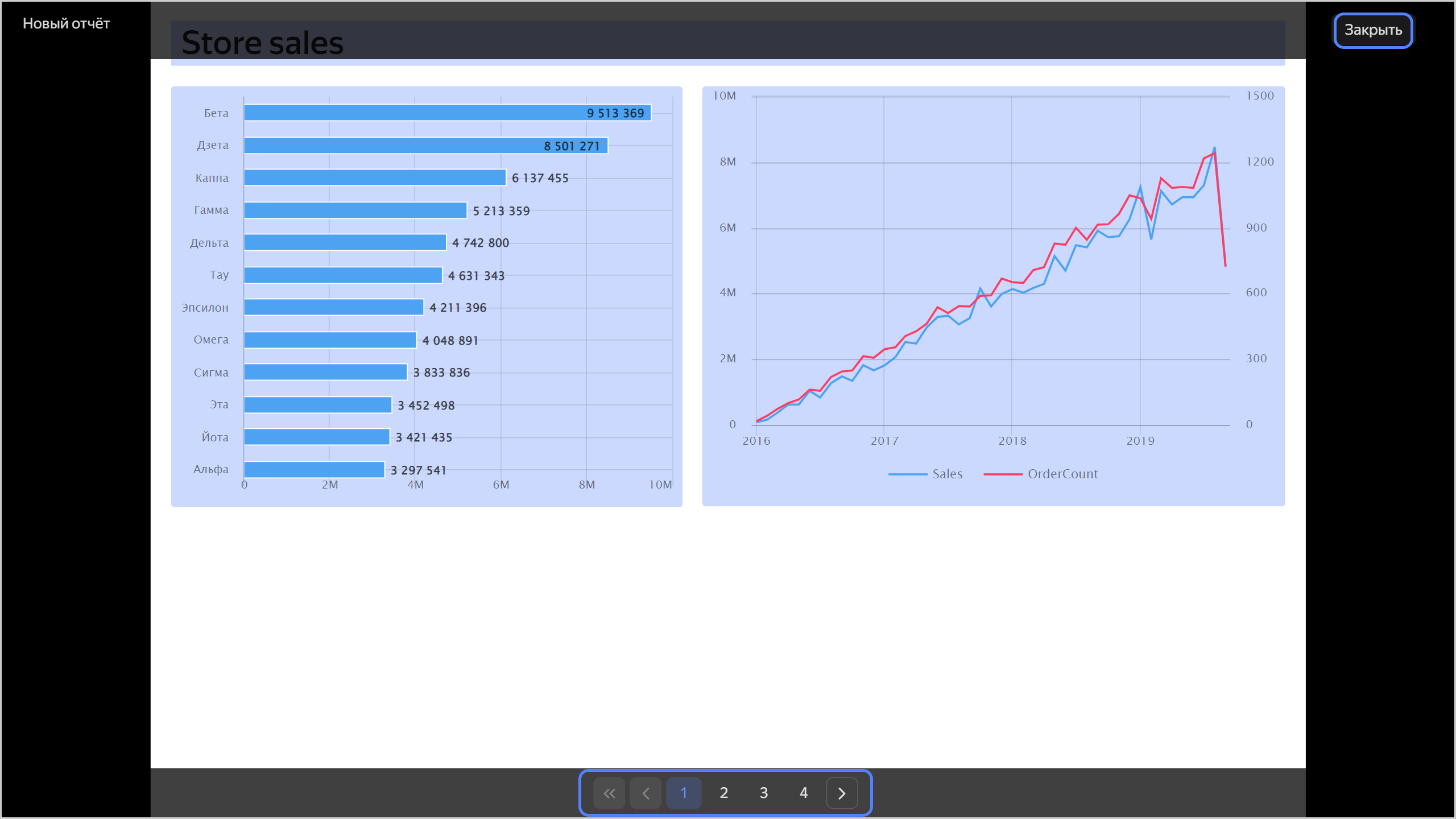Click the Бета bar with value 9 513 369
Viewport: 1456px width, 819px height.
tap(447, 113)
